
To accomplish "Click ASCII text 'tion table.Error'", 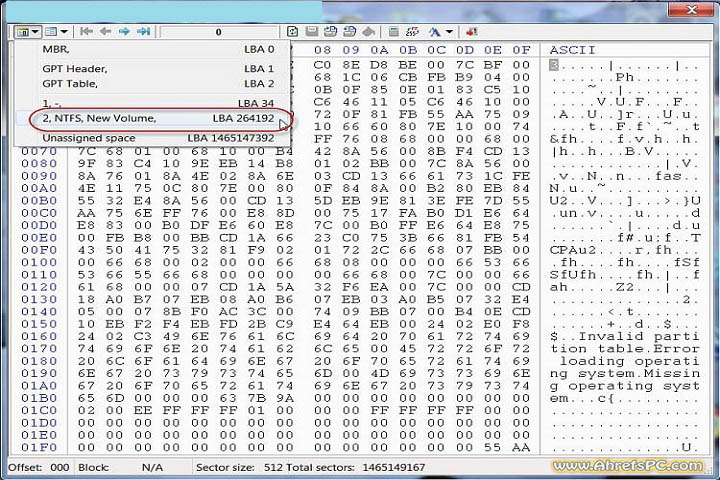I will click(624, 349).
